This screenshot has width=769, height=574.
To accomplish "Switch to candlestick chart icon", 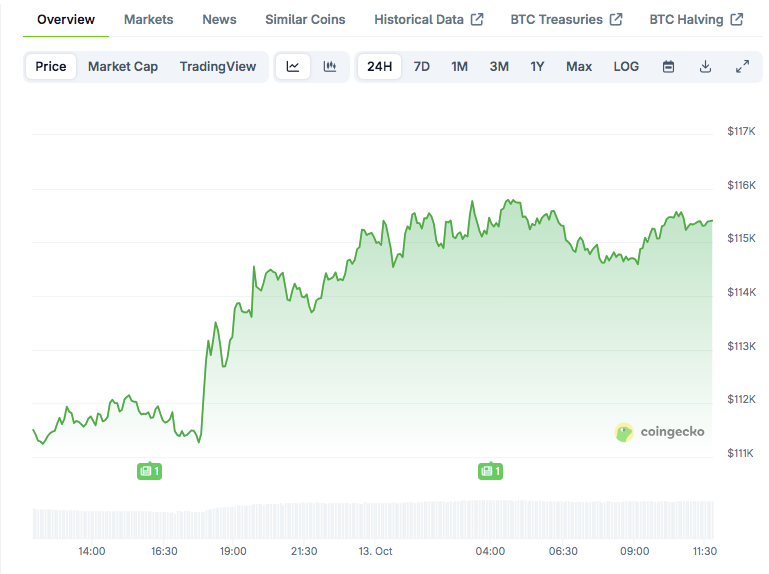I will point(330,67).
